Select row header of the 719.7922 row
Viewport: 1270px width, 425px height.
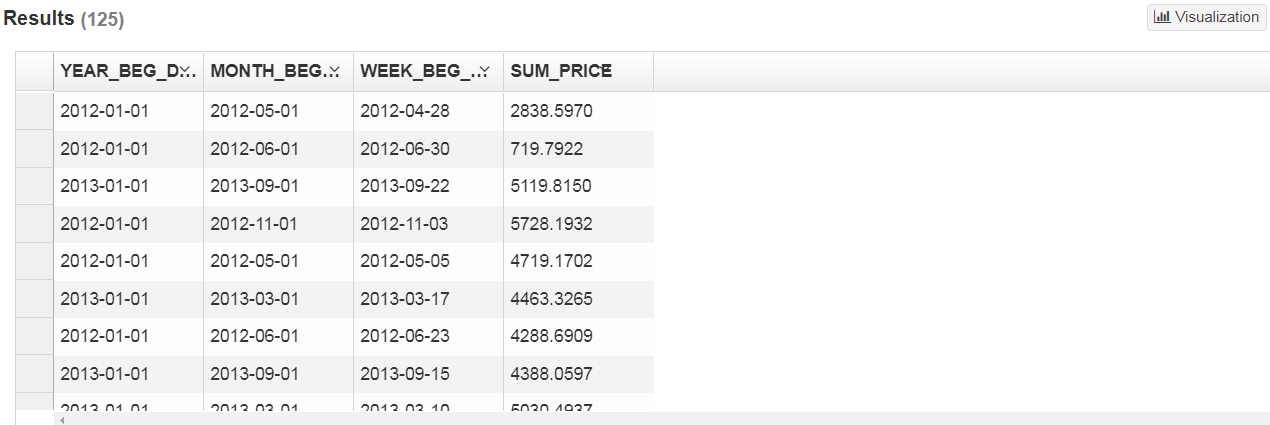click(34, 149)
